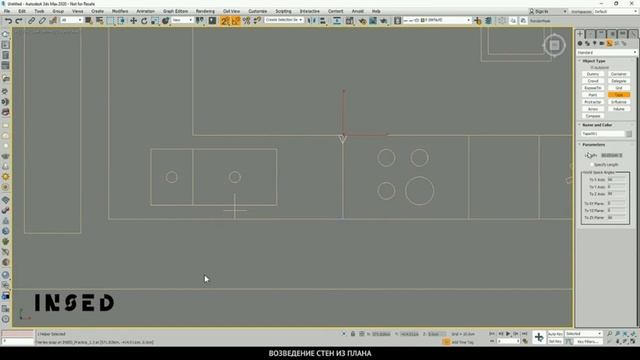Click the Unlink Selection tool
Image resolution: width=640 pixels, height=360 pixels.
tap(42, 20)
